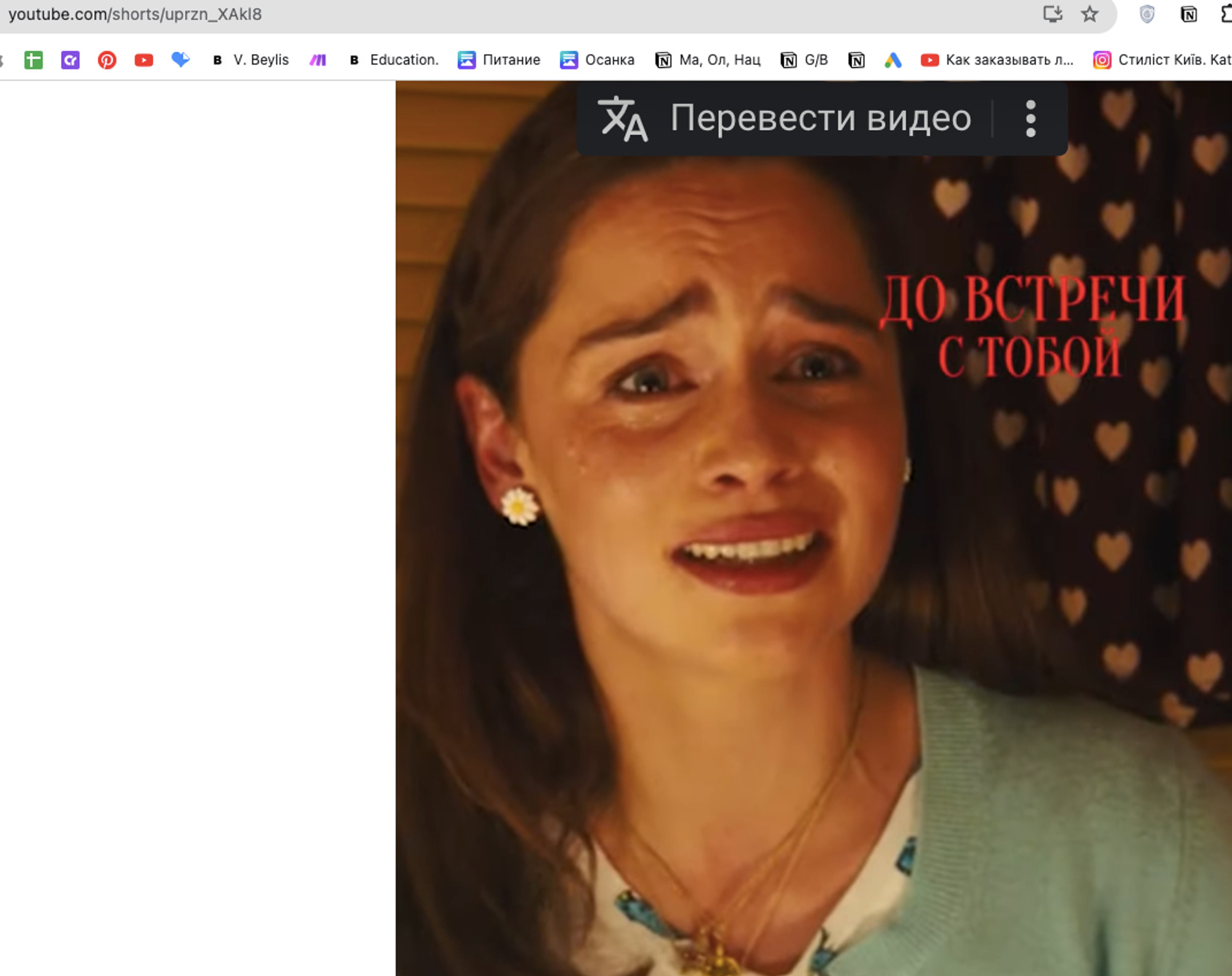Viewport: 1232px width, 976px height.
Task: Click the Shorts video frame
Action: tap(814, 528)
